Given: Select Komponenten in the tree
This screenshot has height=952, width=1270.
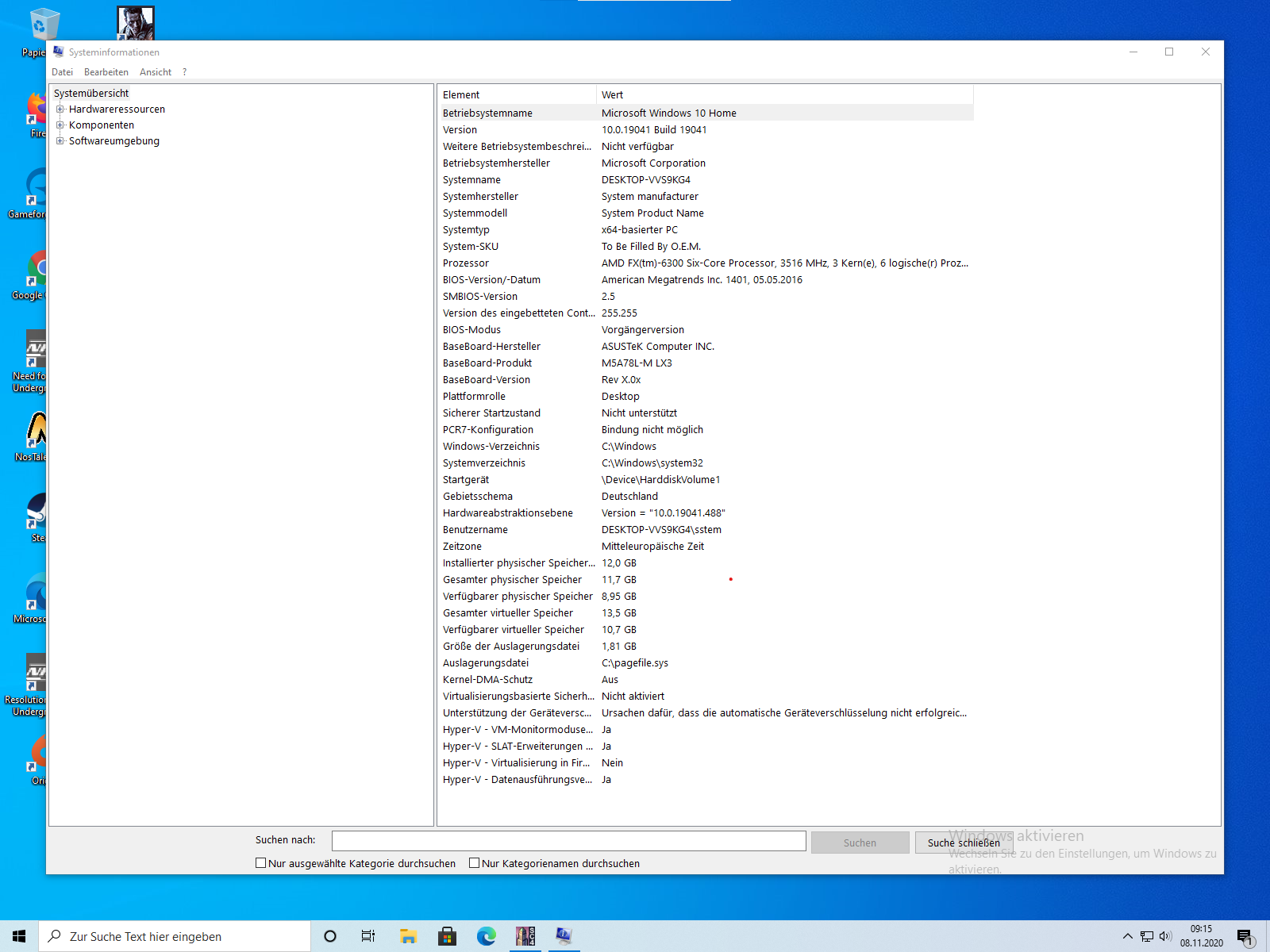Looking at the screenshot, I should coord(102,125).
